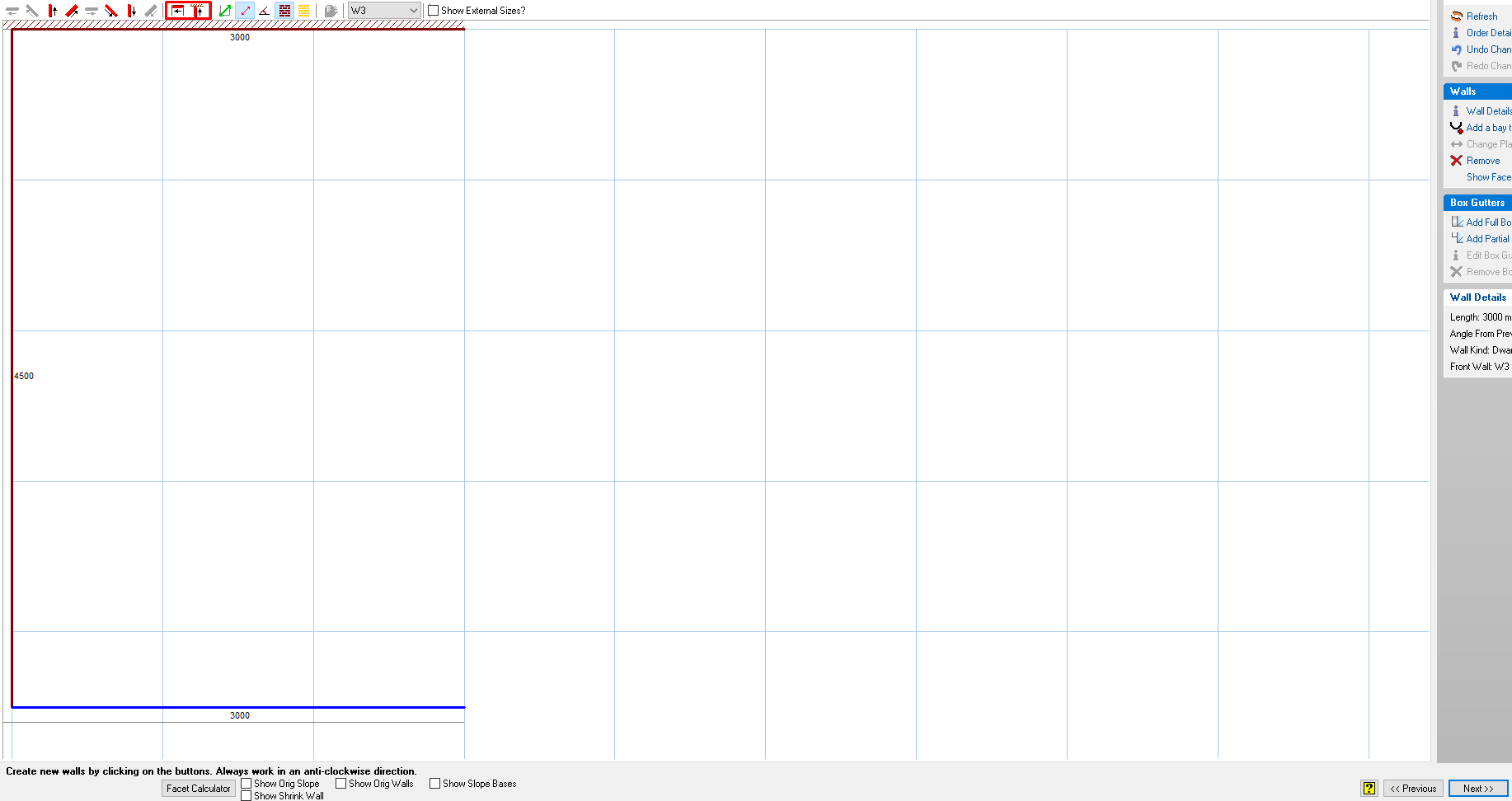
Task: Click Add a bay link
Action: [1489, 128]
